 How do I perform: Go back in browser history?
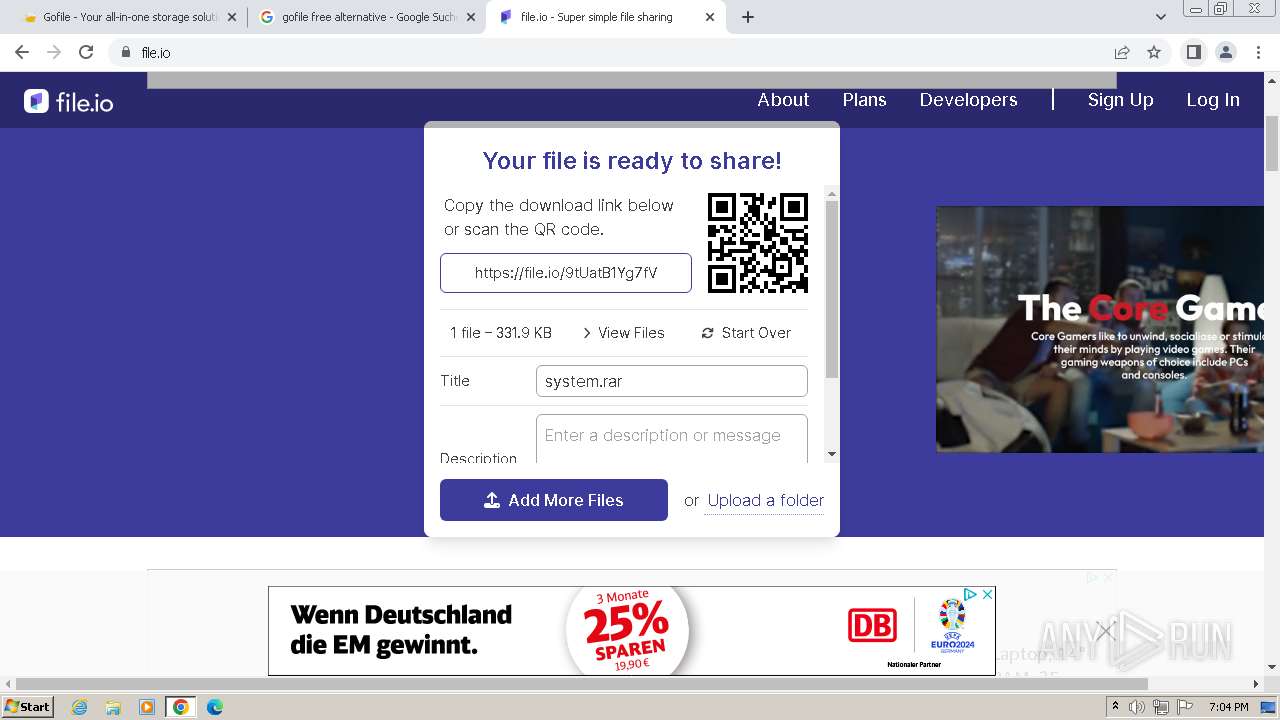point(22,52)
